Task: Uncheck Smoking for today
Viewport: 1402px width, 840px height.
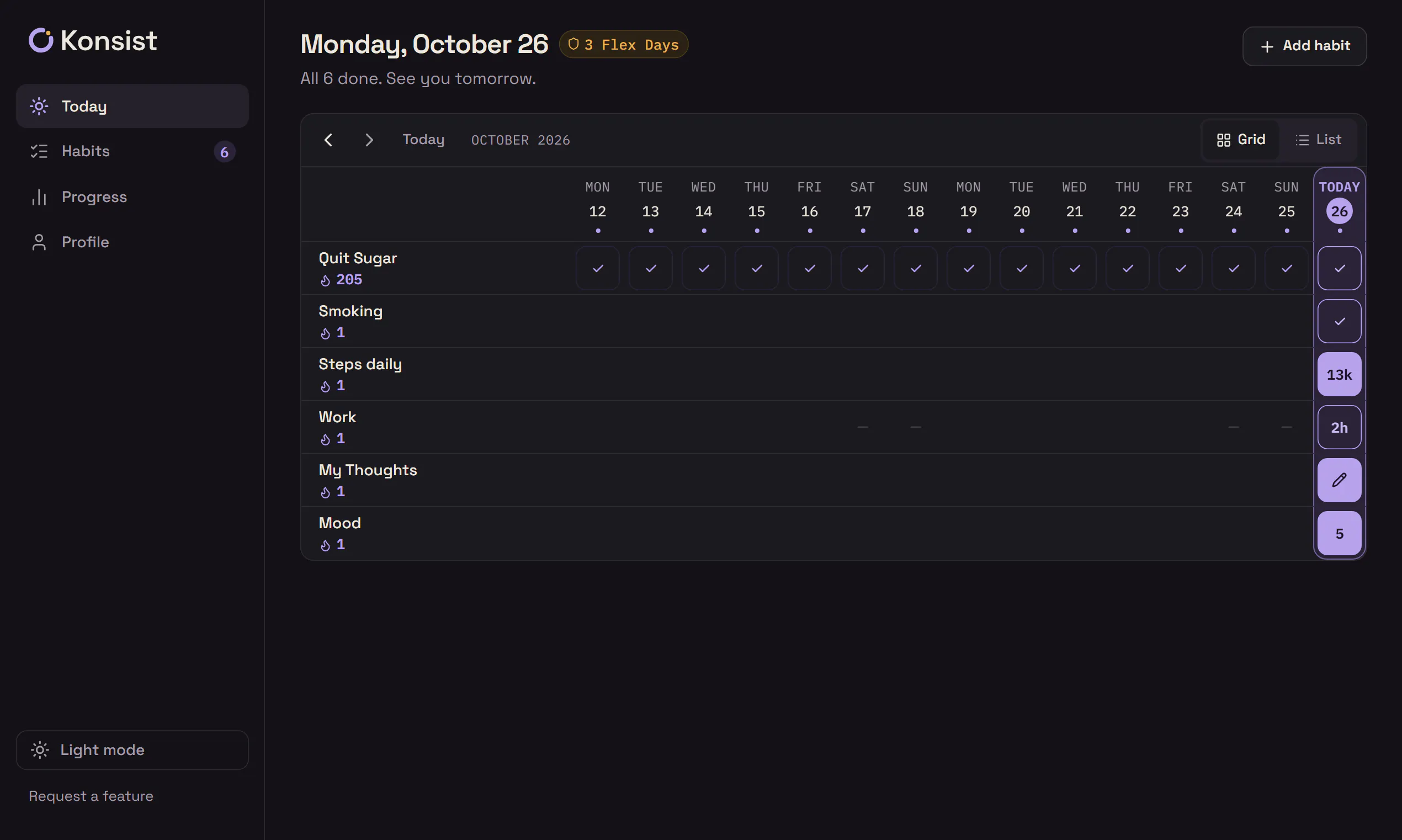Action: pos(1339,321)
